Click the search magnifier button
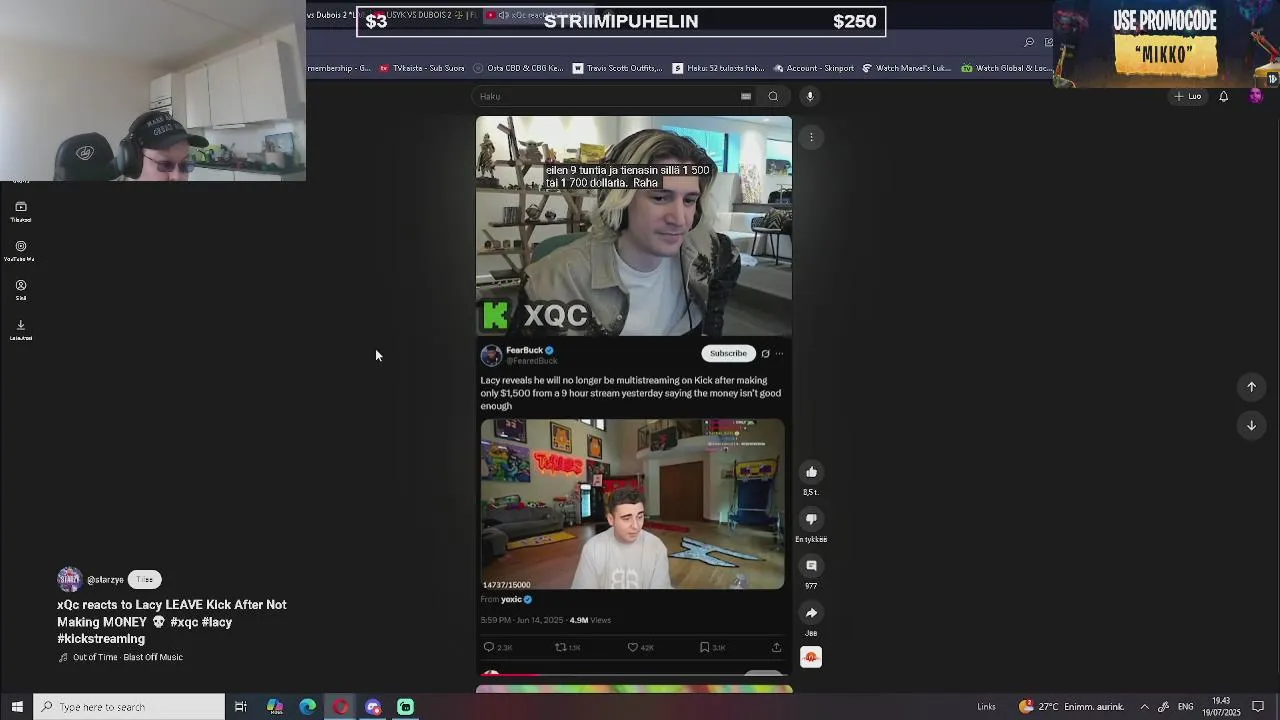1280x720 pixels. click(x=773, y=96)
